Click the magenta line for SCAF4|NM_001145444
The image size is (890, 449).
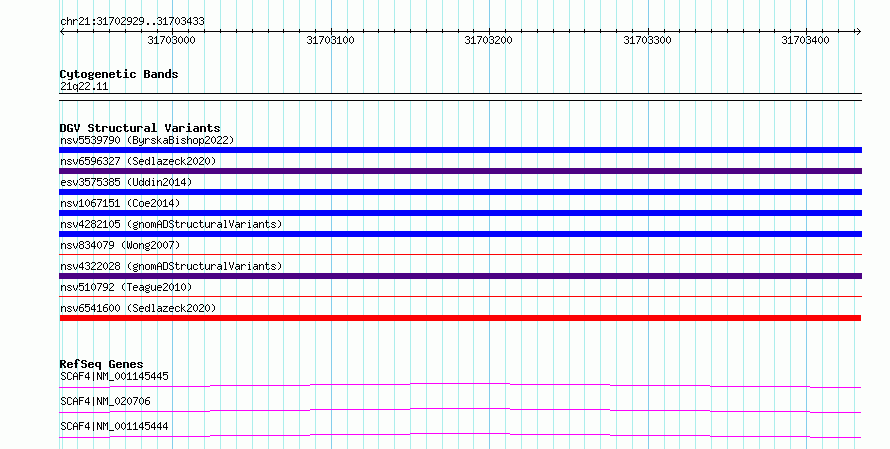460,435
